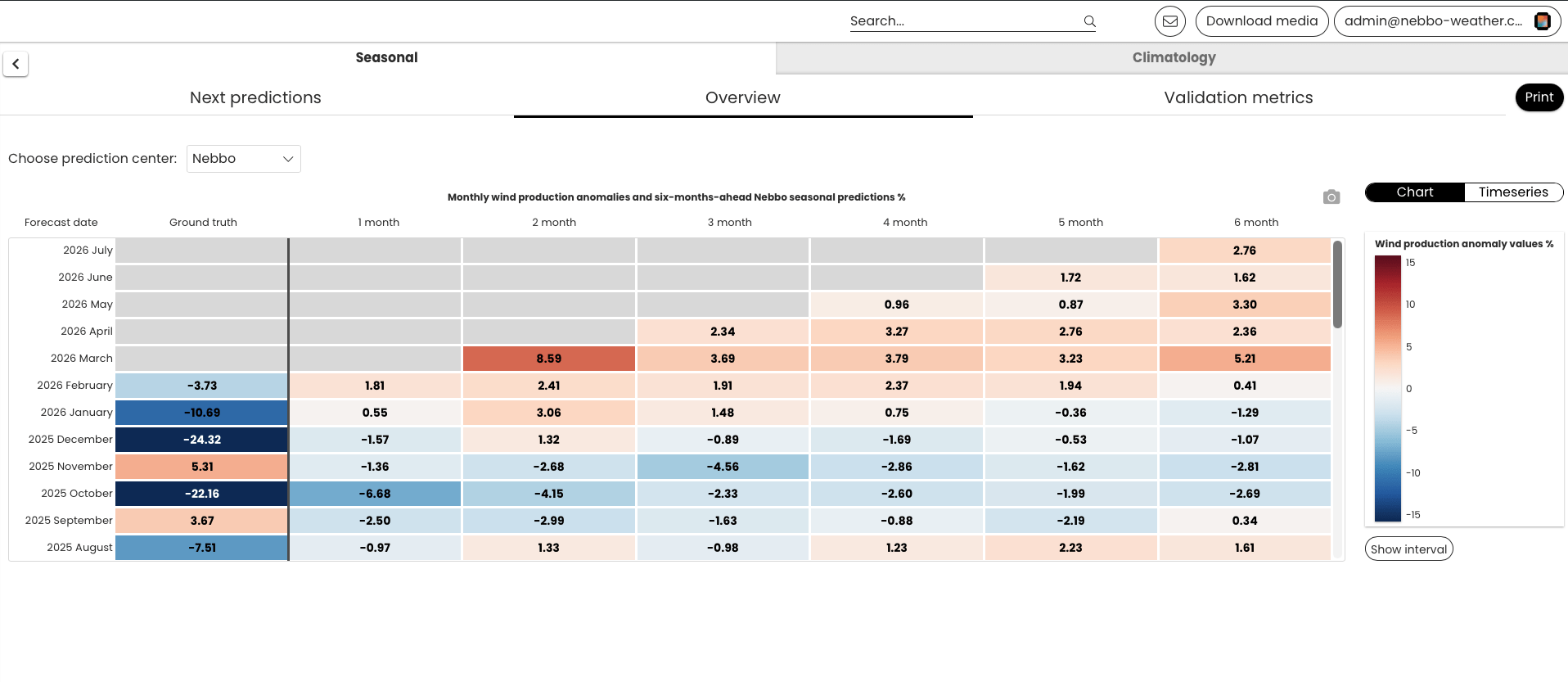Screen dimensions: 1568x682
Task: Go back using the left chevron button
Action: 16,64
